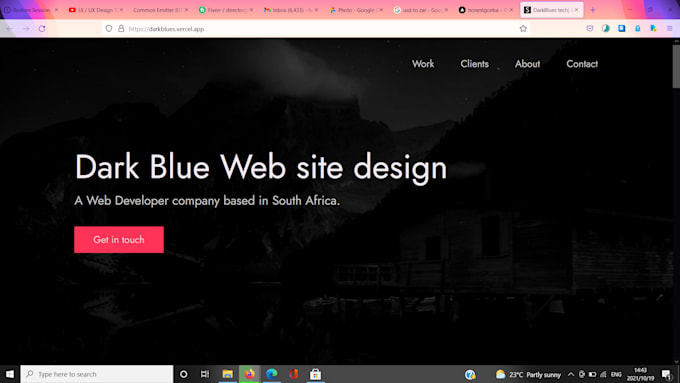This screenshot has height=383, width=680.
Task: Close the UI / UX Design tab
Action: click(x=121, y=10)
